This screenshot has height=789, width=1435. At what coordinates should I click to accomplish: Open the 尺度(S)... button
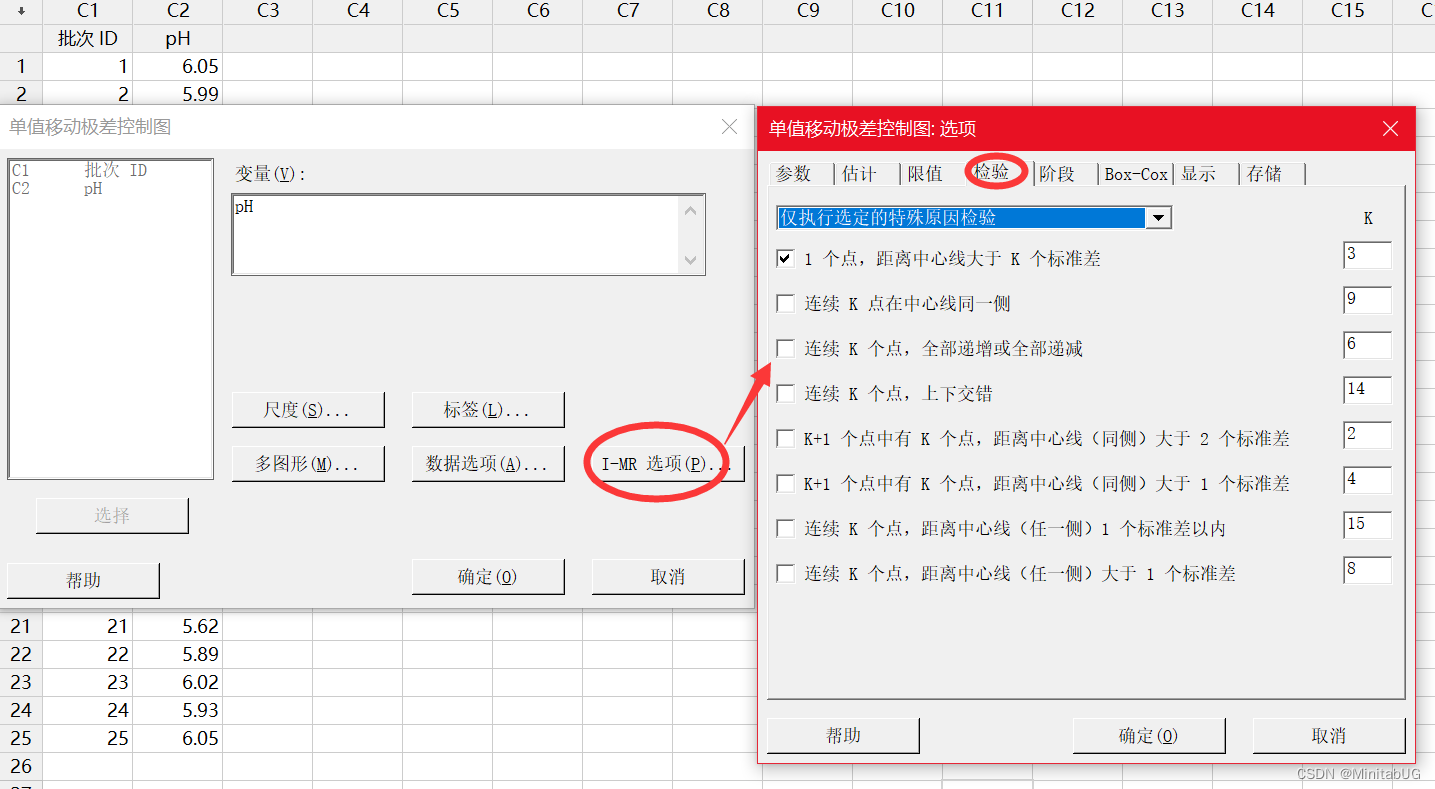coord(308,410)
